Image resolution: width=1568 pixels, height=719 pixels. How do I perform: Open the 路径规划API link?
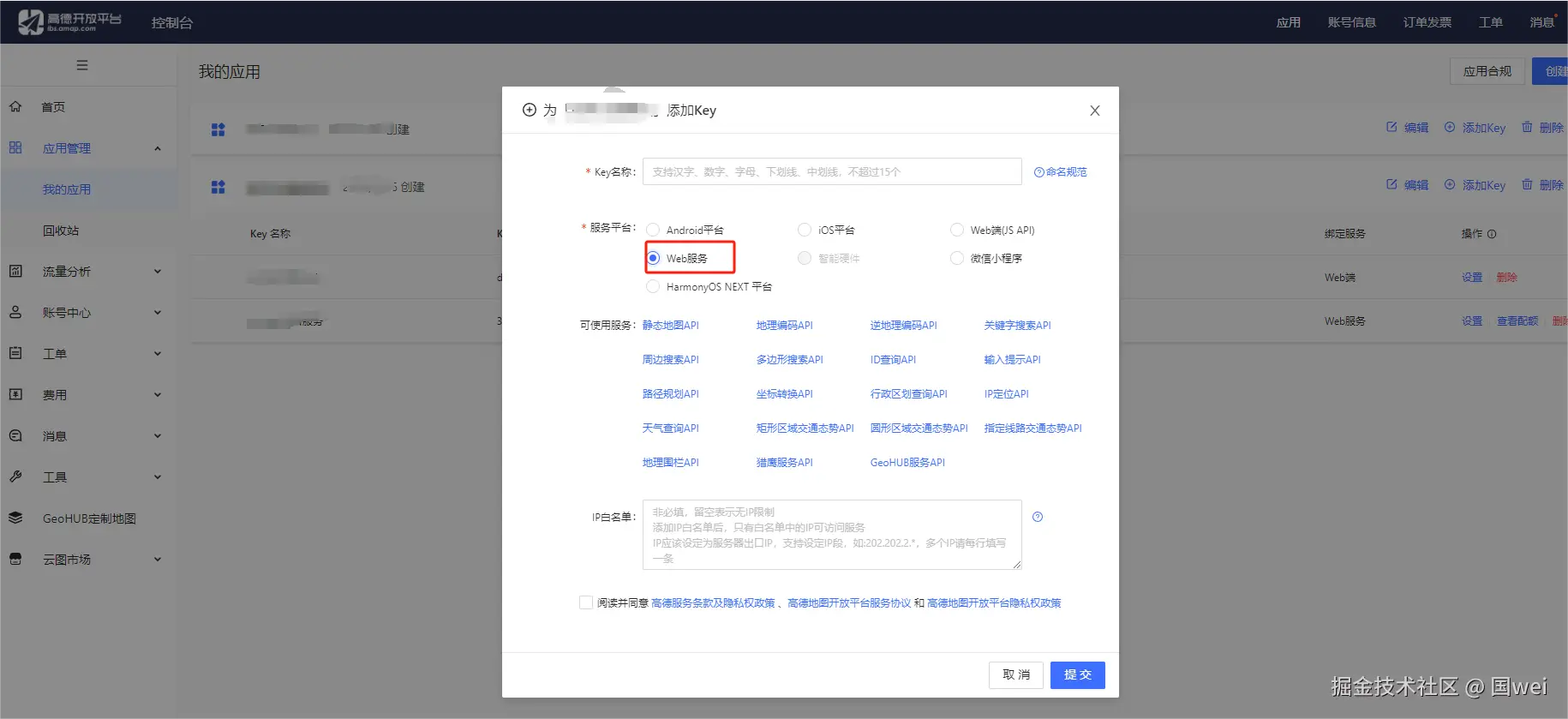(671, 393)
